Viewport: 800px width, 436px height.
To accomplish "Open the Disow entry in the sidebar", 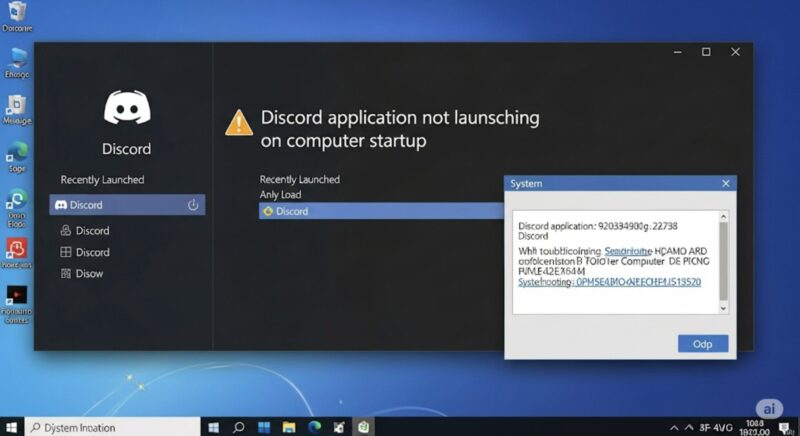I will [82, 273].
